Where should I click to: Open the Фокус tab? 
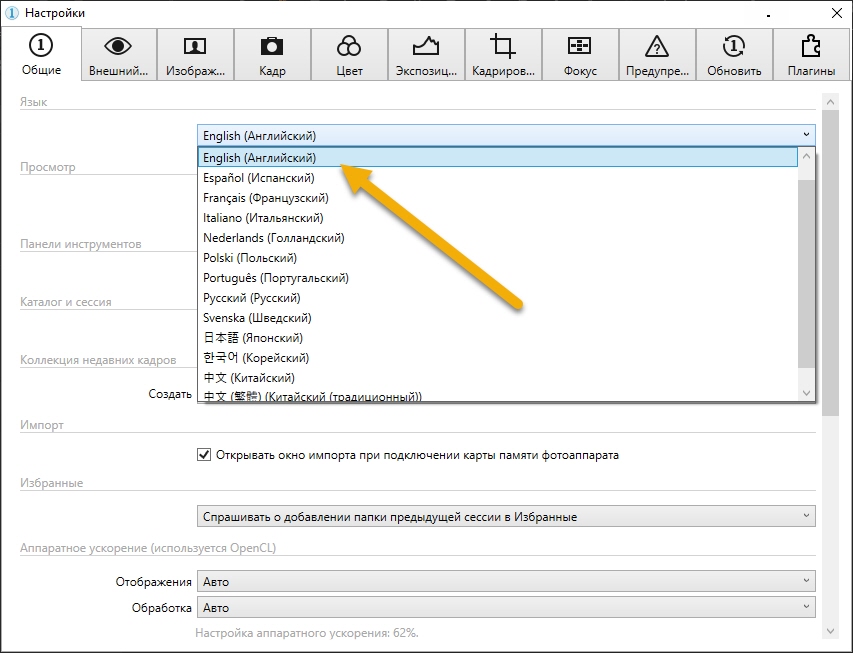[580, 55]
